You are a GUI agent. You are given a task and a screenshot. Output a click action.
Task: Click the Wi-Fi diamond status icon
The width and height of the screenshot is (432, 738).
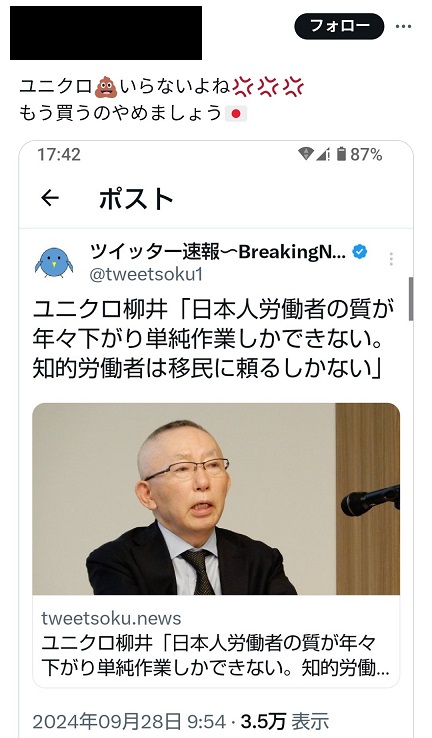(306, 153)
